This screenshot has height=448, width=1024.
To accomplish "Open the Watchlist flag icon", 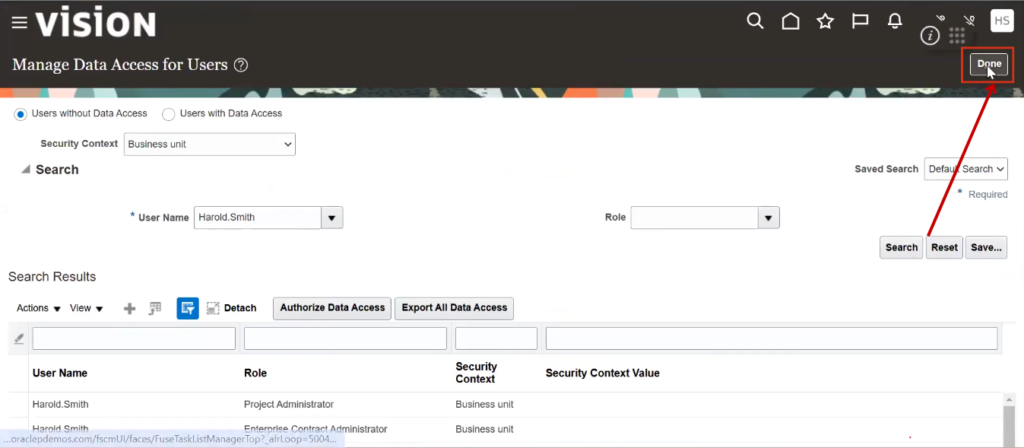I will [859, 21].
